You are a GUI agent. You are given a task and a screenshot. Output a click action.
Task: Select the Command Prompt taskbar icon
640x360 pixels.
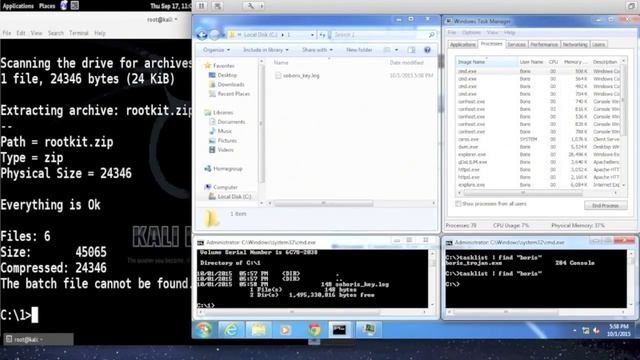tap(339, 330)
